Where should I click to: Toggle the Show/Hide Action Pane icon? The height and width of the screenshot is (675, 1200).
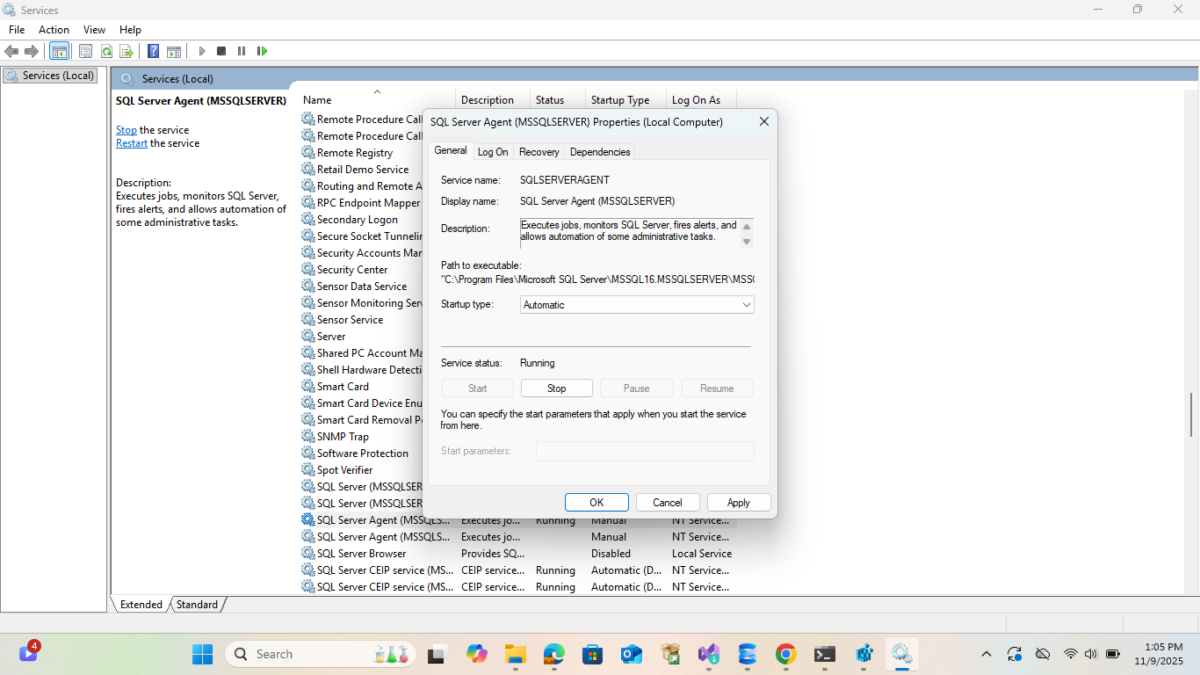coord(173,51)
